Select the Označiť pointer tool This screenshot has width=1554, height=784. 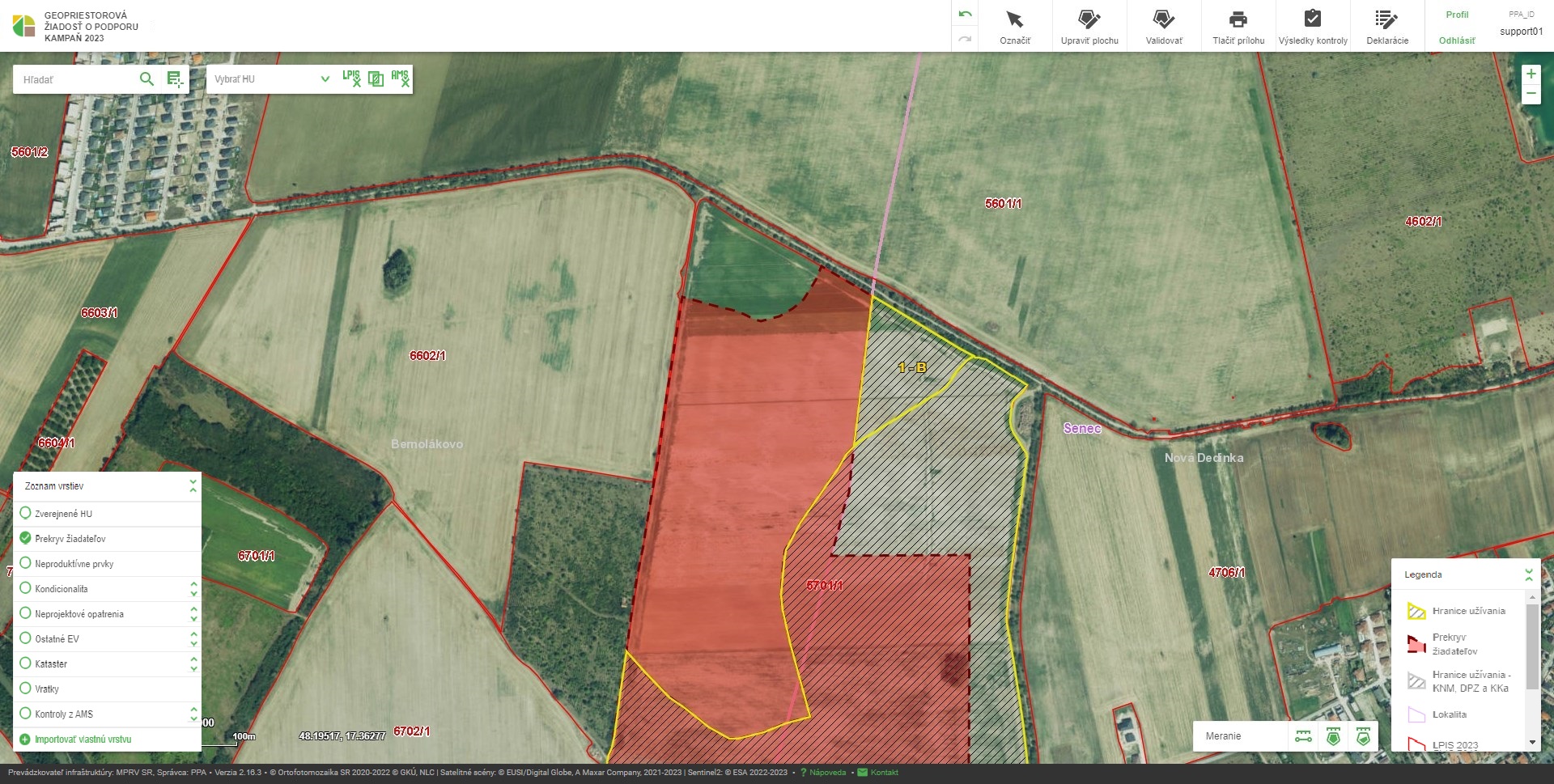1014,26
